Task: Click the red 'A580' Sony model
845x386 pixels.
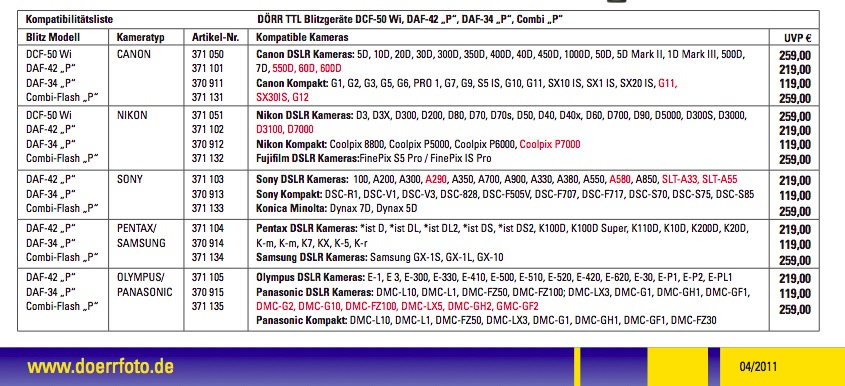Action: [620, 179]
